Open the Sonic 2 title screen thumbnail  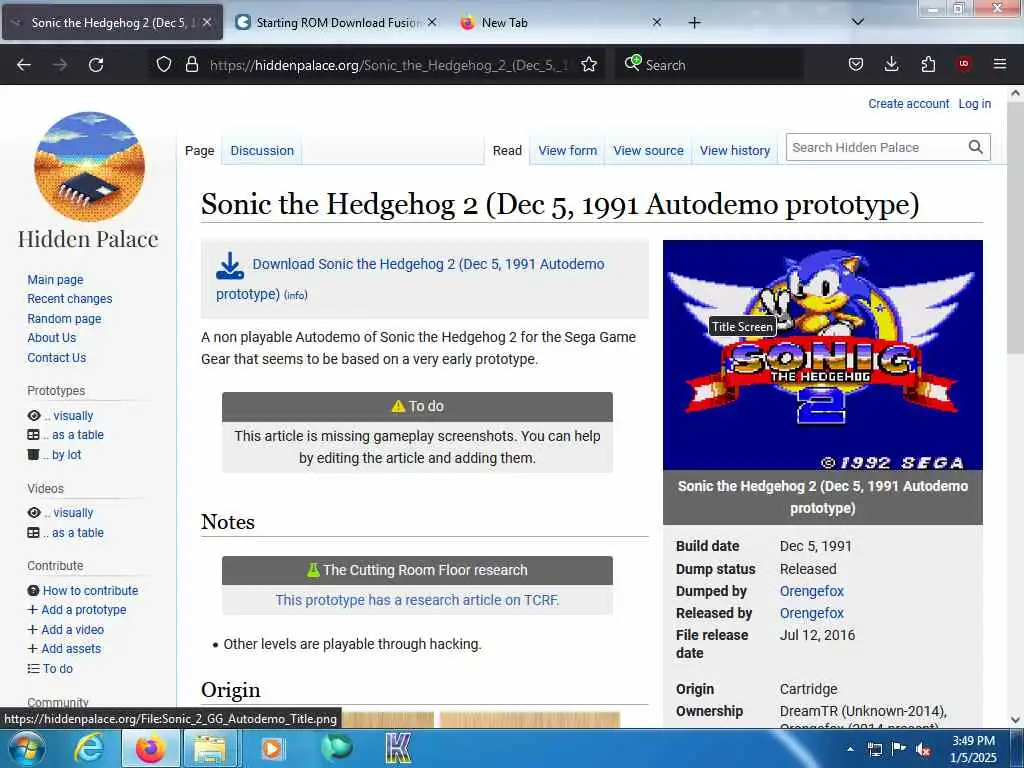pyautogui.click(x=823, y=355)
